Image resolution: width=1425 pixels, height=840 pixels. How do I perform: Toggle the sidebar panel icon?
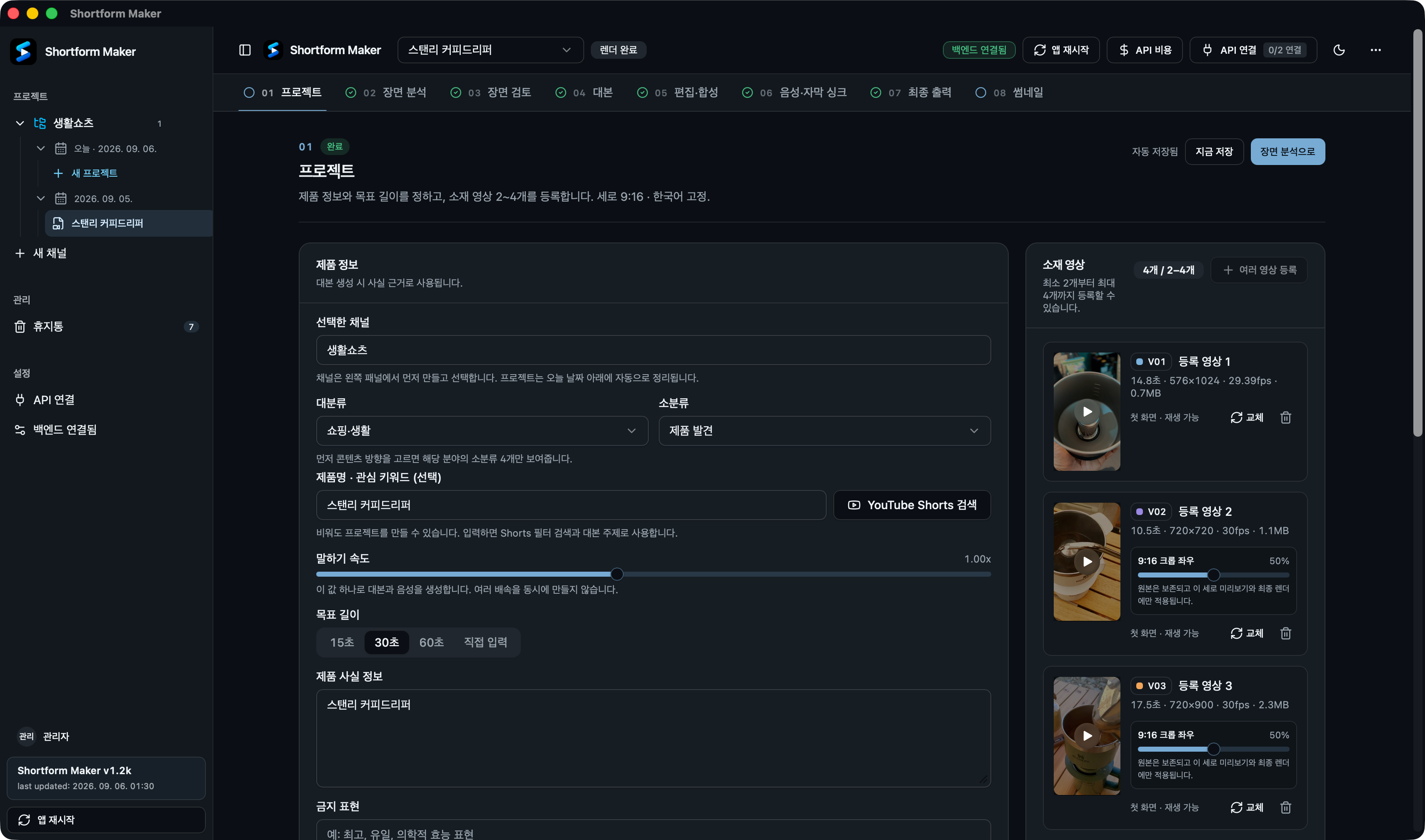coord(245,50)
